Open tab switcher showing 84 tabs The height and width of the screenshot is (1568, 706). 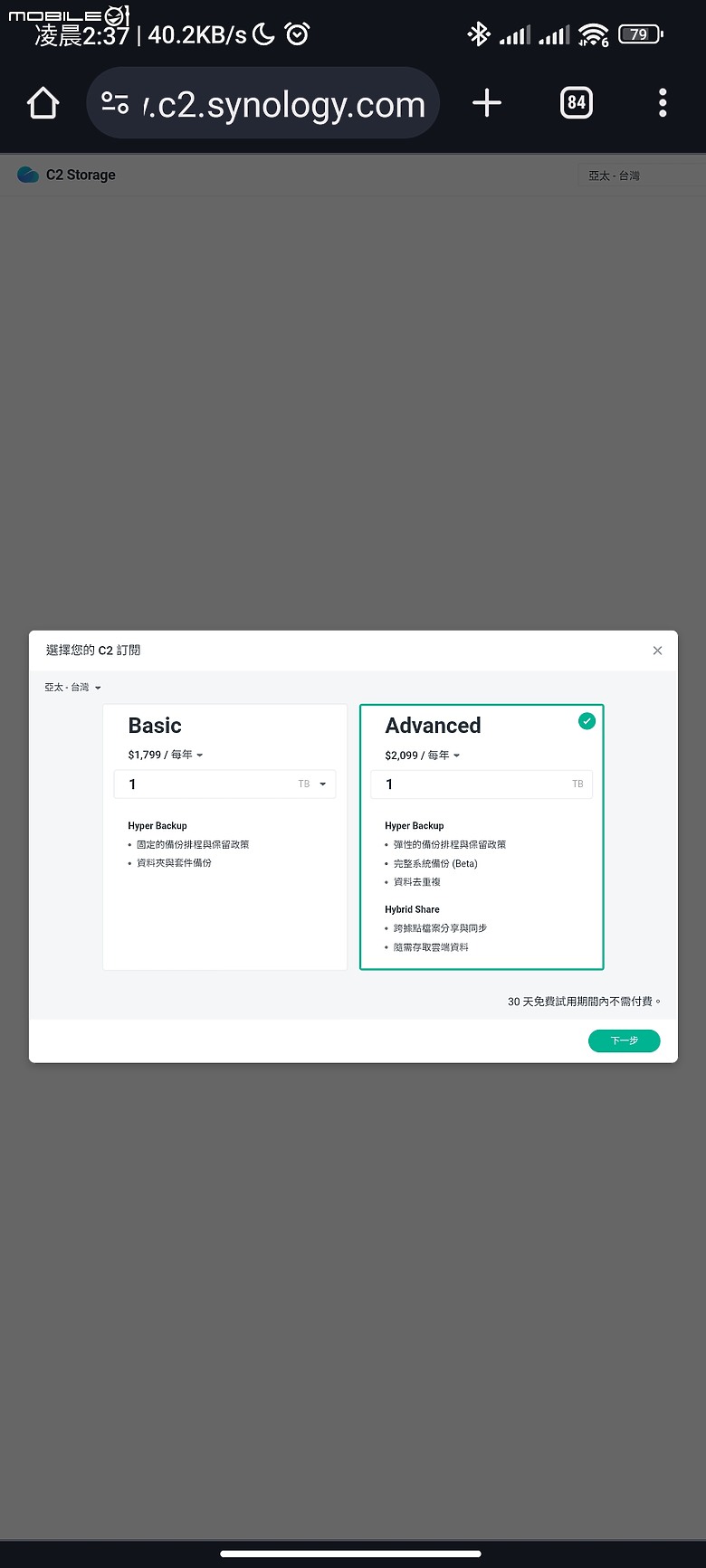(x=577, y=103)
